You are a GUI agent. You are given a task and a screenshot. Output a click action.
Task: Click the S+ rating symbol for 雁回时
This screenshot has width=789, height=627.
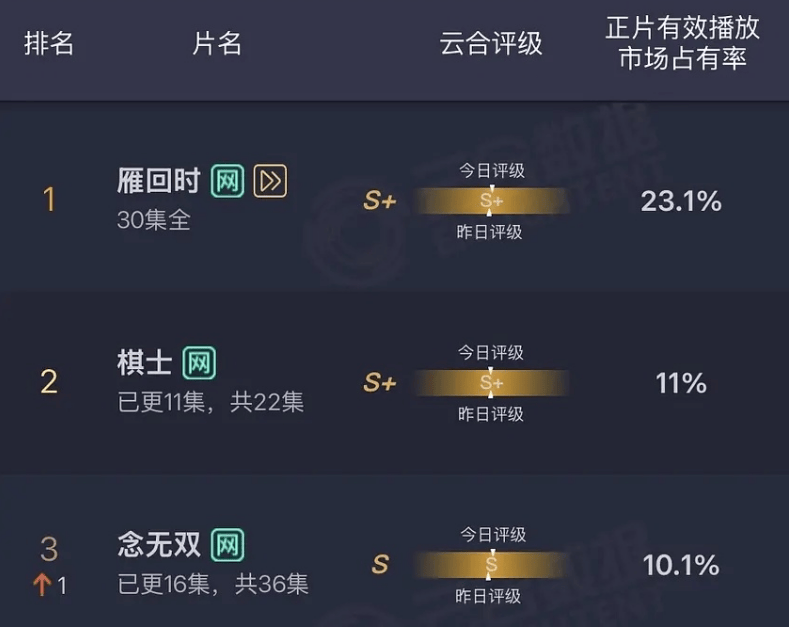pos(380,201)
